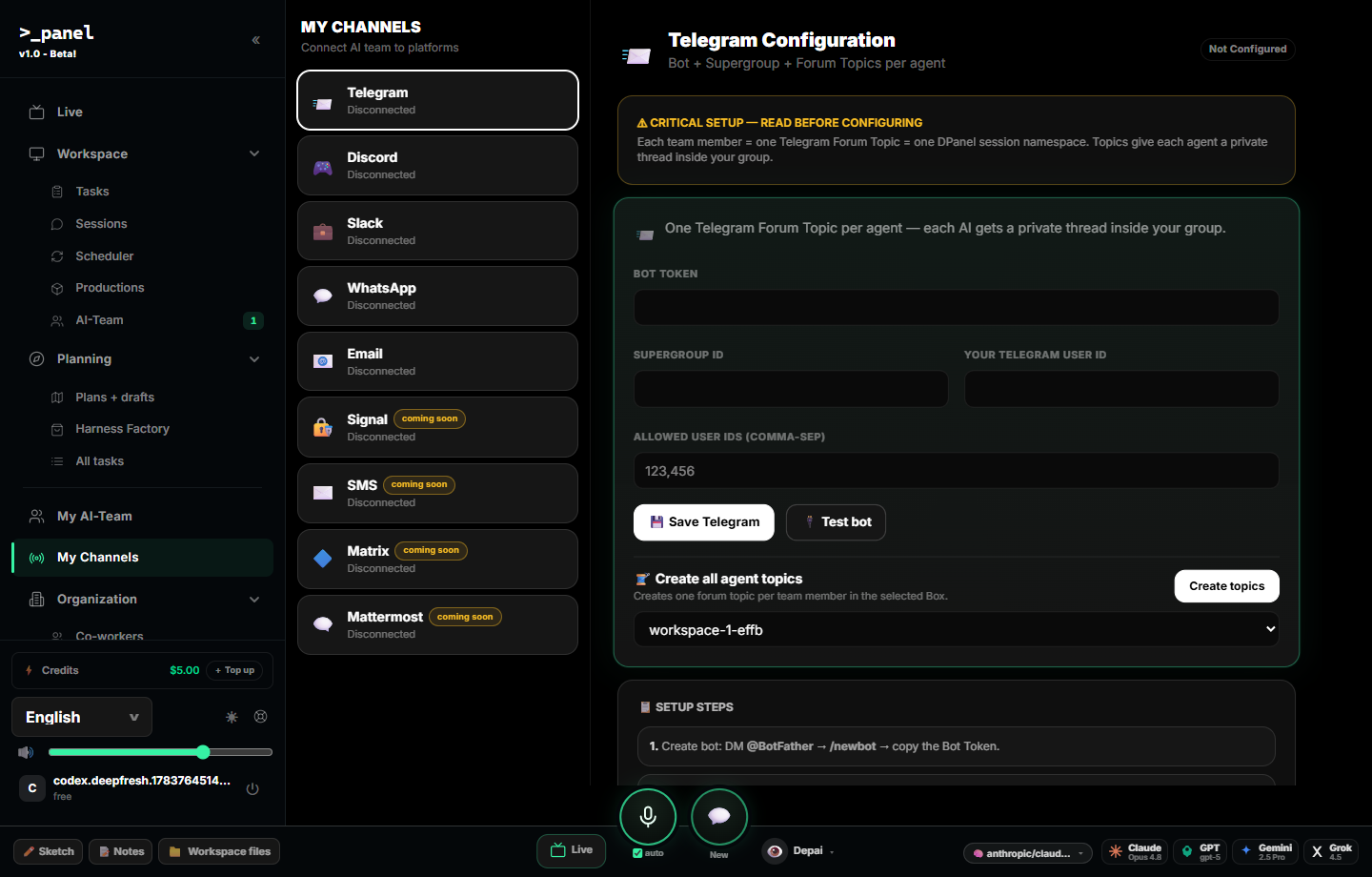Open Productions in the sidebar
The width and height of the screenshot is (1372, 877).
110,288
